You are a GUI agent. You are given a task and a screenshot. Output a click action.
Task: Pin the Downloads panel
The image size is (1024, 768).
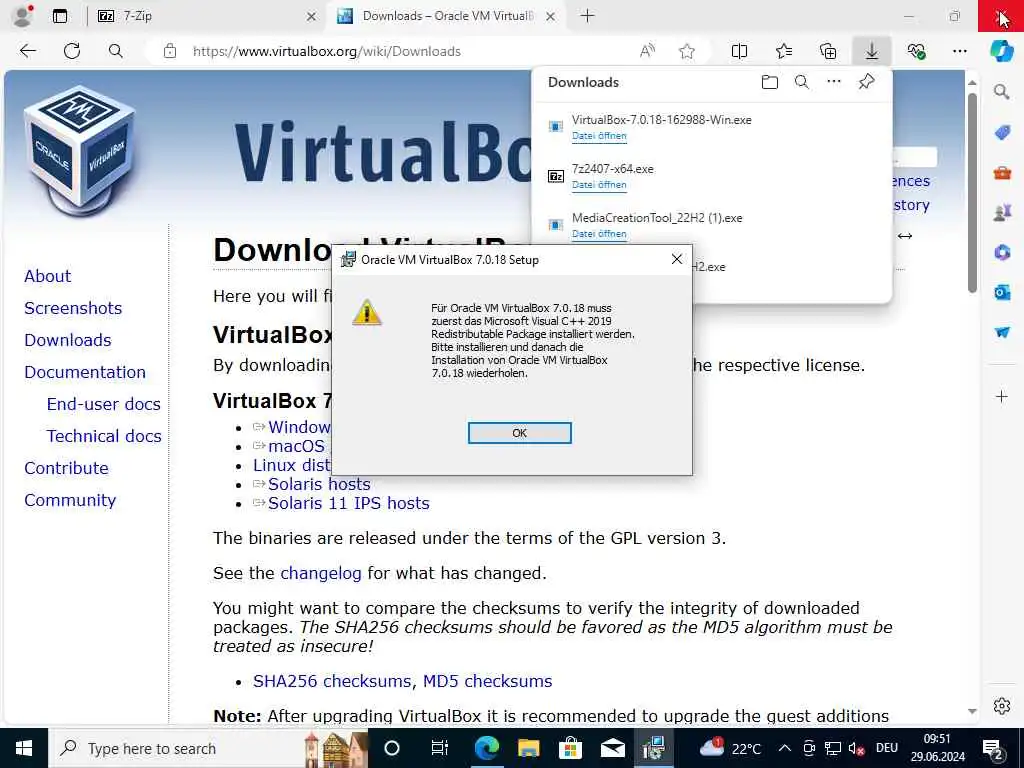pos(866,82)
